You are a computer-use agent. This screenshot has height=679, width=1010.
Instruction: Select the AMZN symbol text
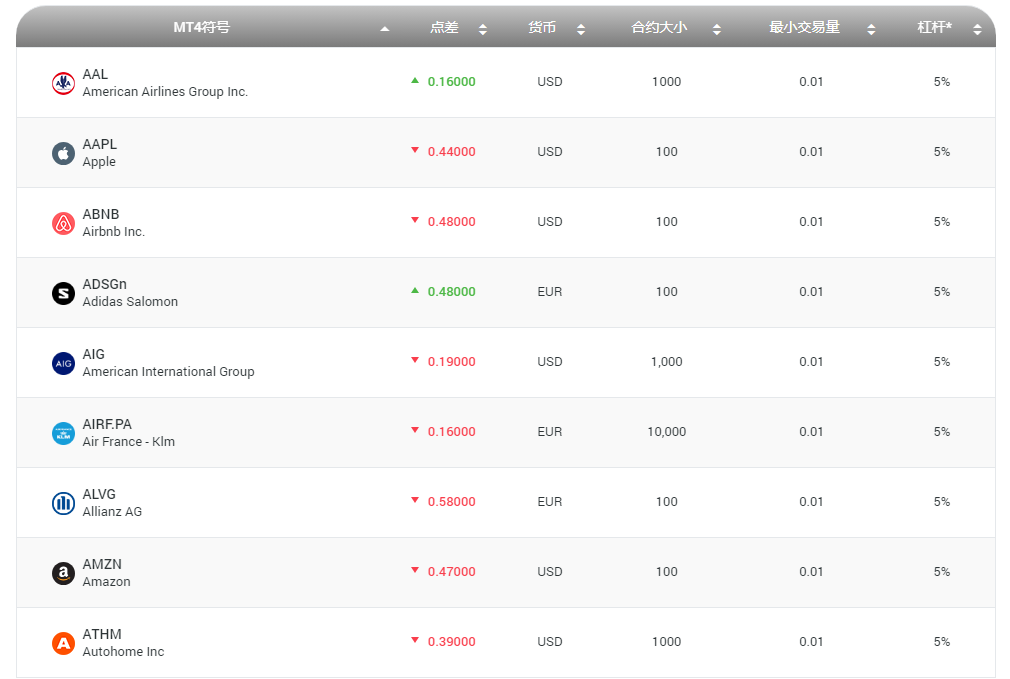click(102, 564)
